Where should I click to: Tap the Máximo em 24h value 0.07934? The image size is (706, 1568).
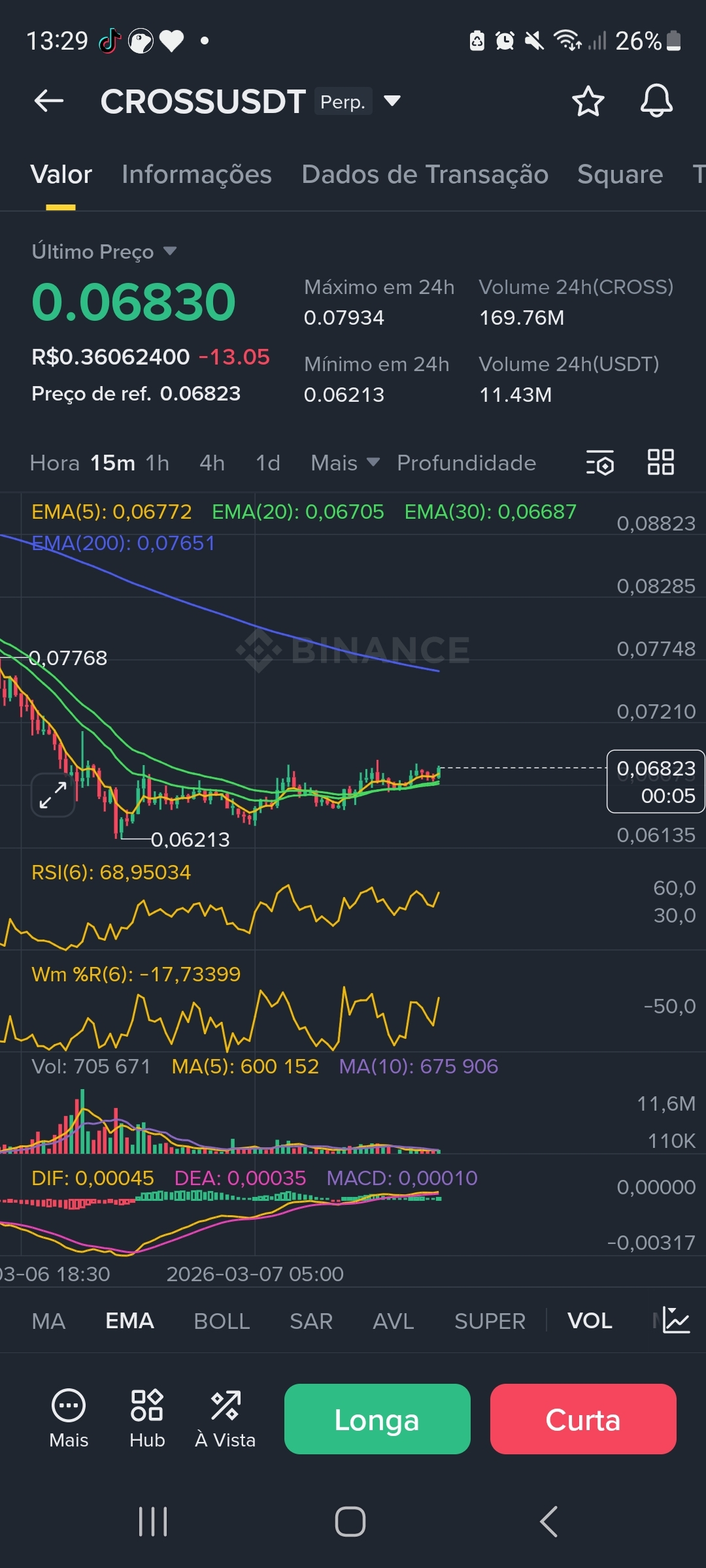point(344,318)
